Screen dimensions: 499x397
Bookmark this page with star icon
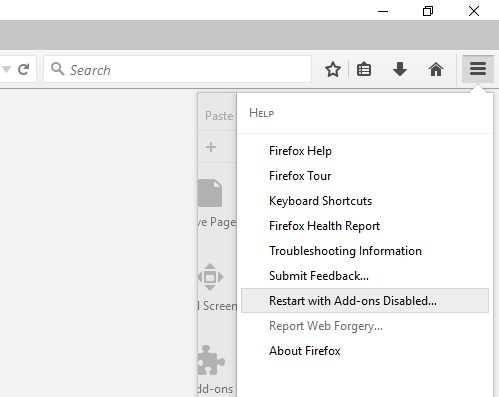click(333, 69)
